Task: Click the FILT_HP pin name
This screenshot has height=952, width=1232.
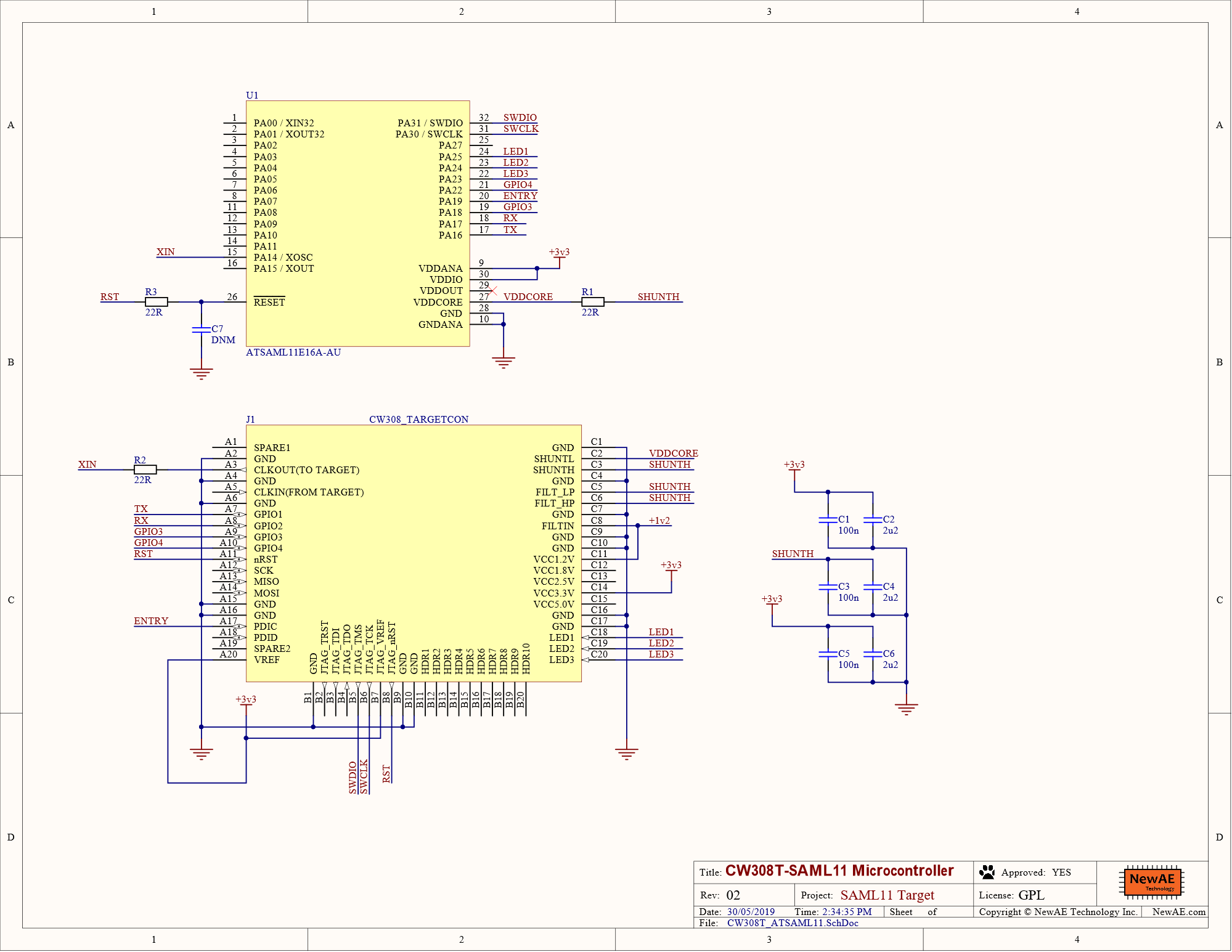Action: pos(554,503)
